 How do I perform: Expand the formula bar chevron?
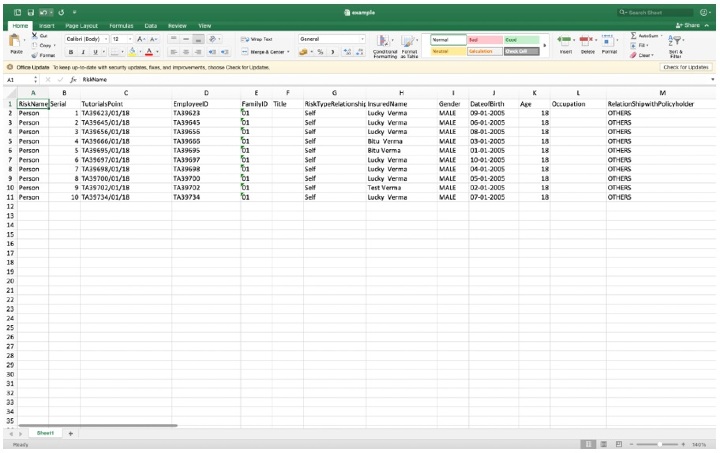tap(713, 79)
